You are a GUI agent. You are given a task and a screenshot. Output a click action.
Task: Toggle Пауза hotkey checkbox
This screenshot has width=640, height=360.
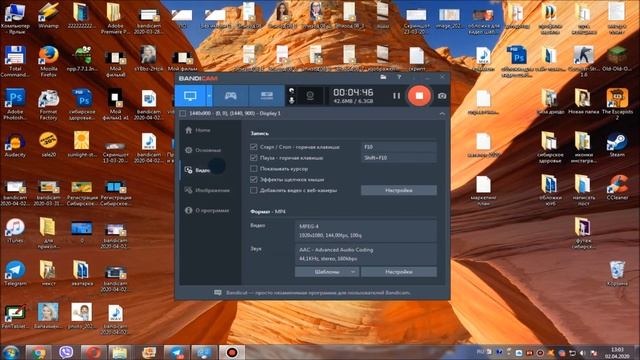pyautogui.click(x=253, y=158)
